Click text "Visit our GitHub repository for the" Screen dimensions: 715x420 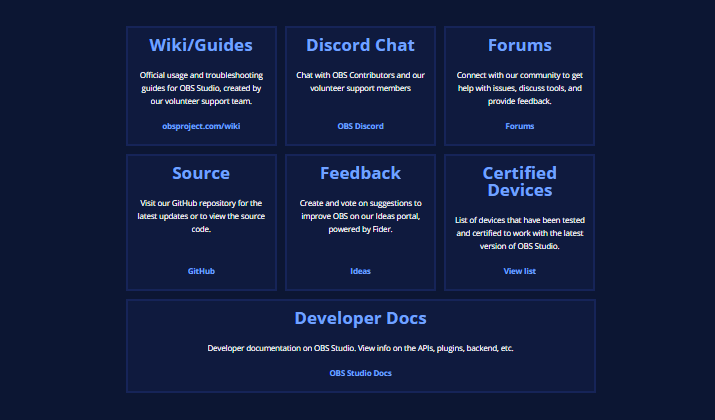pyautogui.click(x=201, y=203)
